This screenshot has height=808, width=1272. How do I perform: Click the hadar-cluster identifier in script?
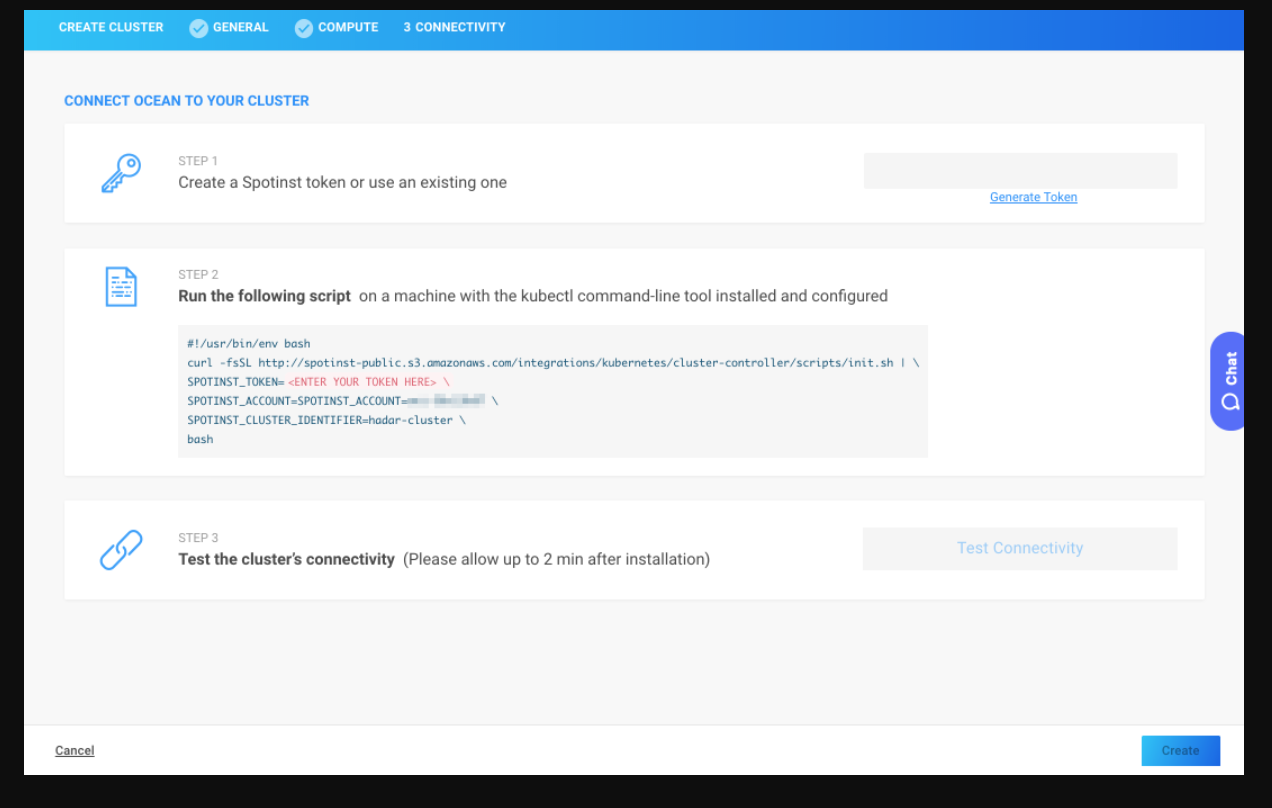[x=410, y=420]
